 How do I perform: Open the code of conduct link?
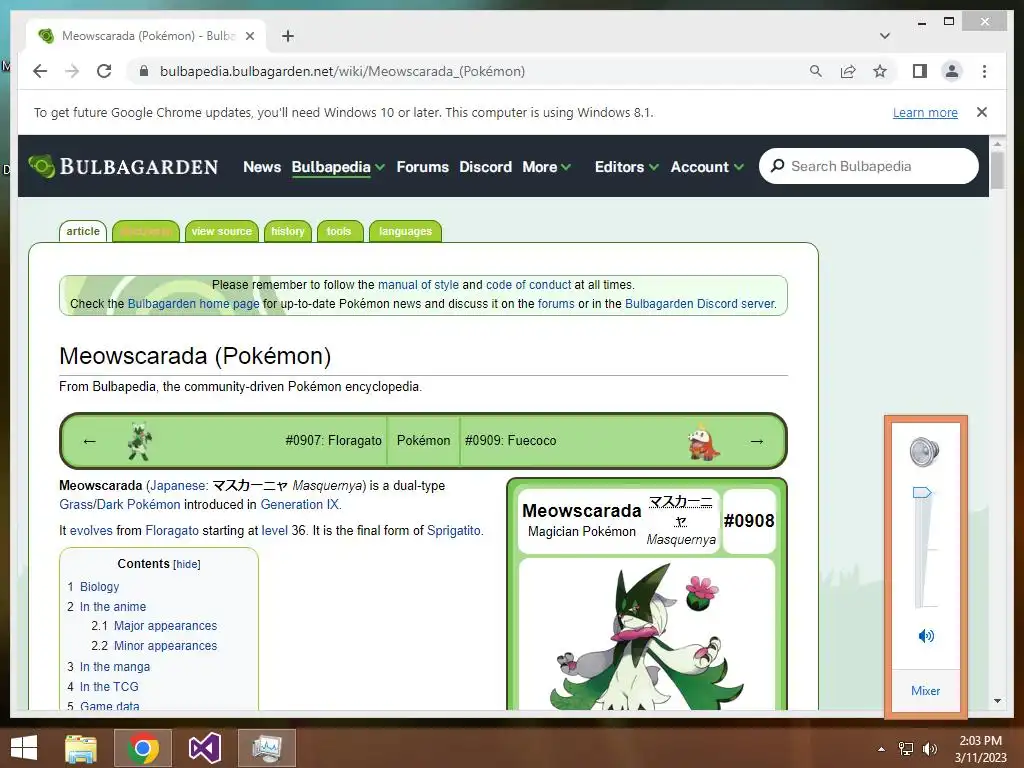528,285
